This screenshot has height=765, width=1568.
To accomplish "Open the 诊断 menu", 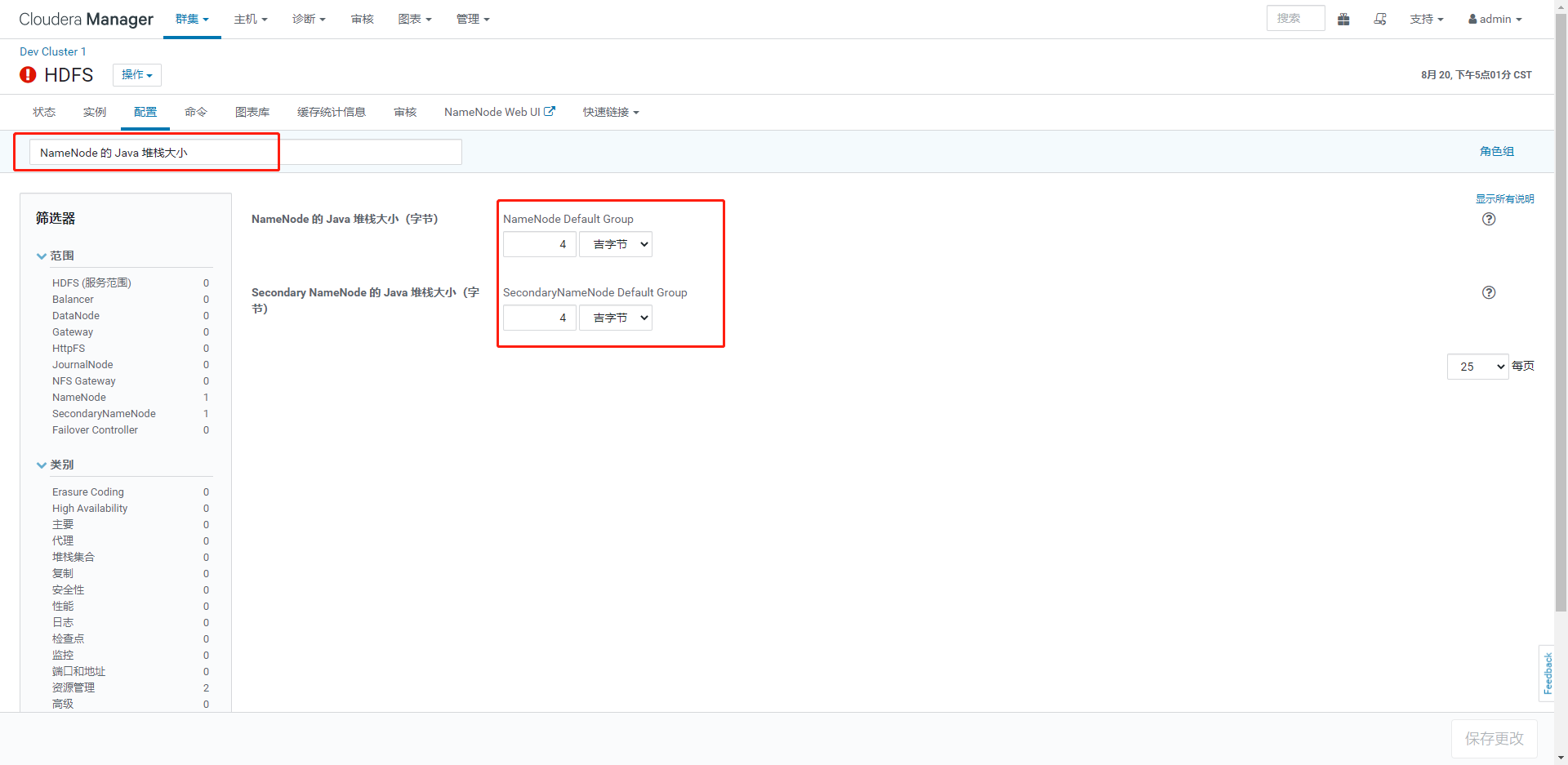I will tap(309, 19).
